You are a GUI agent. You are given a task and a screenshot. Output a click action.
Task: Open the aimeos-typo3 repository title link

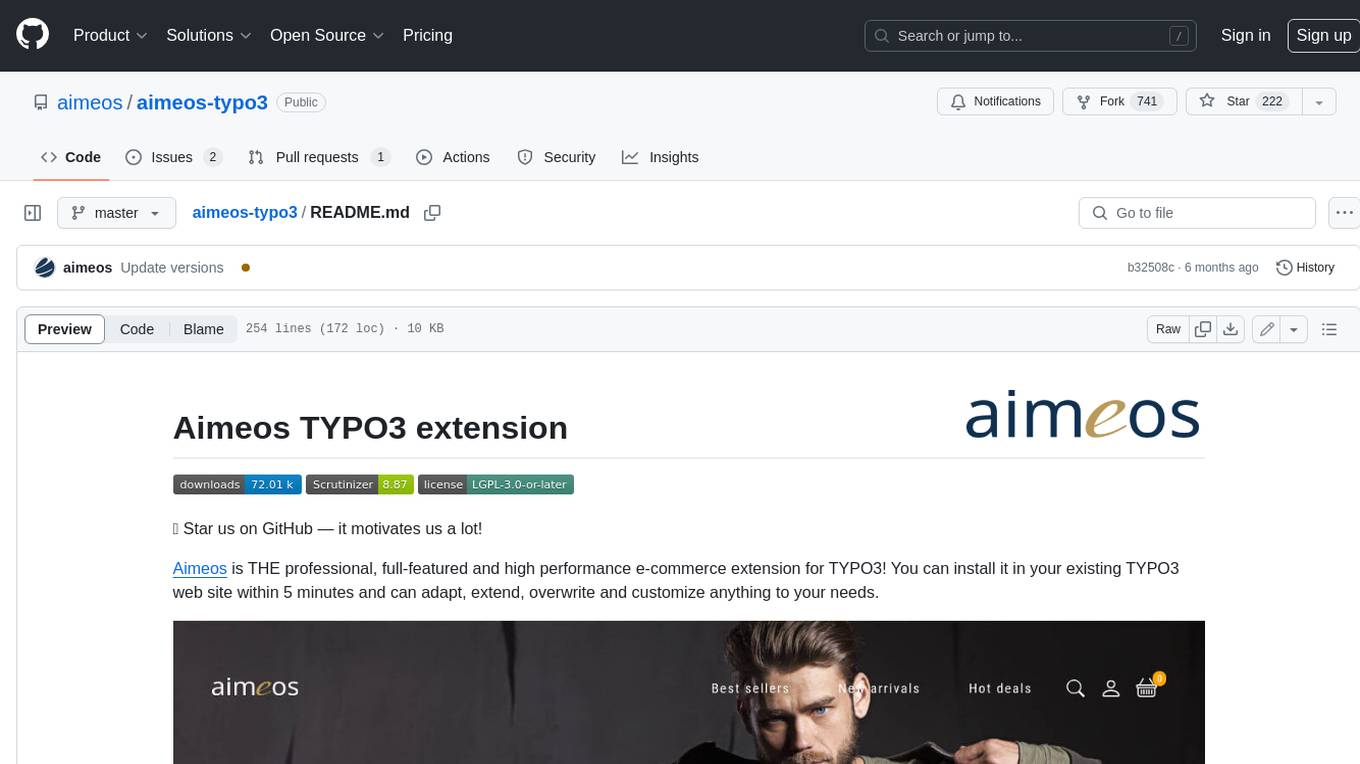click(x=202, y=102)
